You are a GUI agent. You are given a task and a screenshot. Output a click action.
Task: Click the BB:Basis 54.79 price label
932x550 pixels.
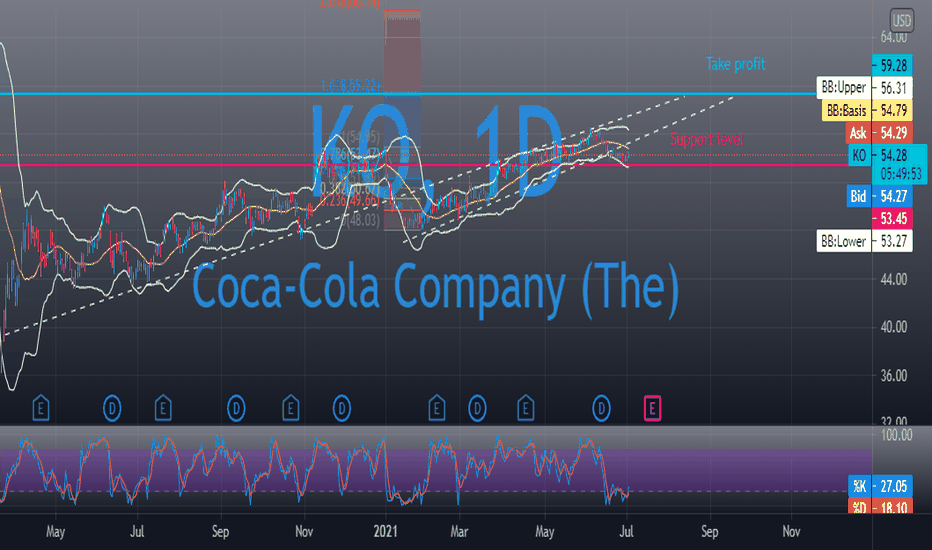click(x=867, y=111)
